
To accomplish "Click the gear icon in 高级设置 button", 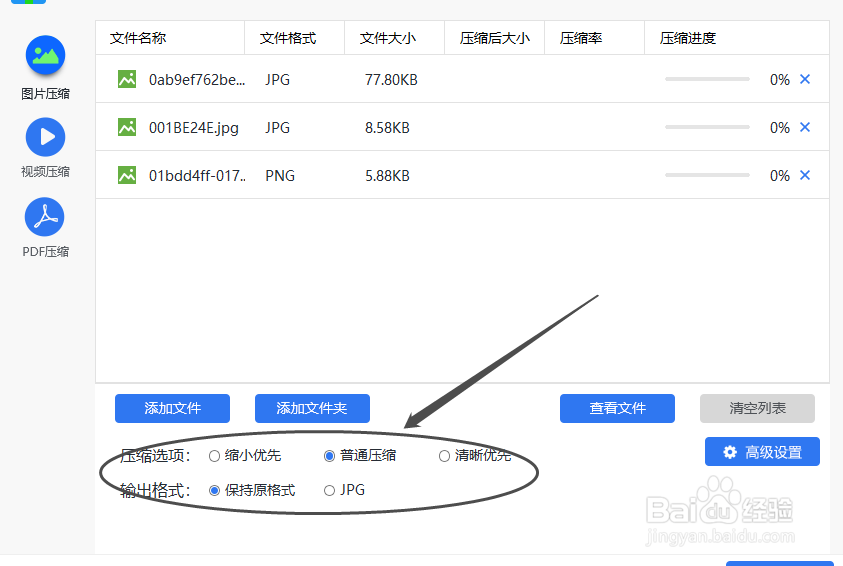I will pos(730,452).
